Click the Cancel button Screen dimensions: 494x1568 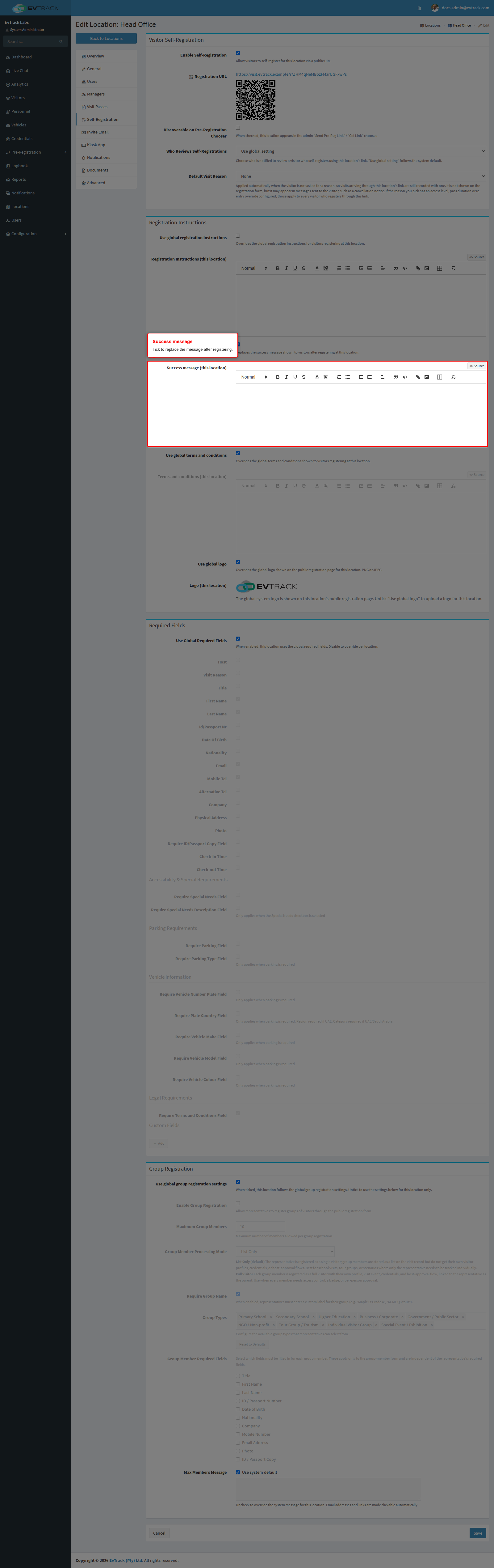tap(159, 1533)
